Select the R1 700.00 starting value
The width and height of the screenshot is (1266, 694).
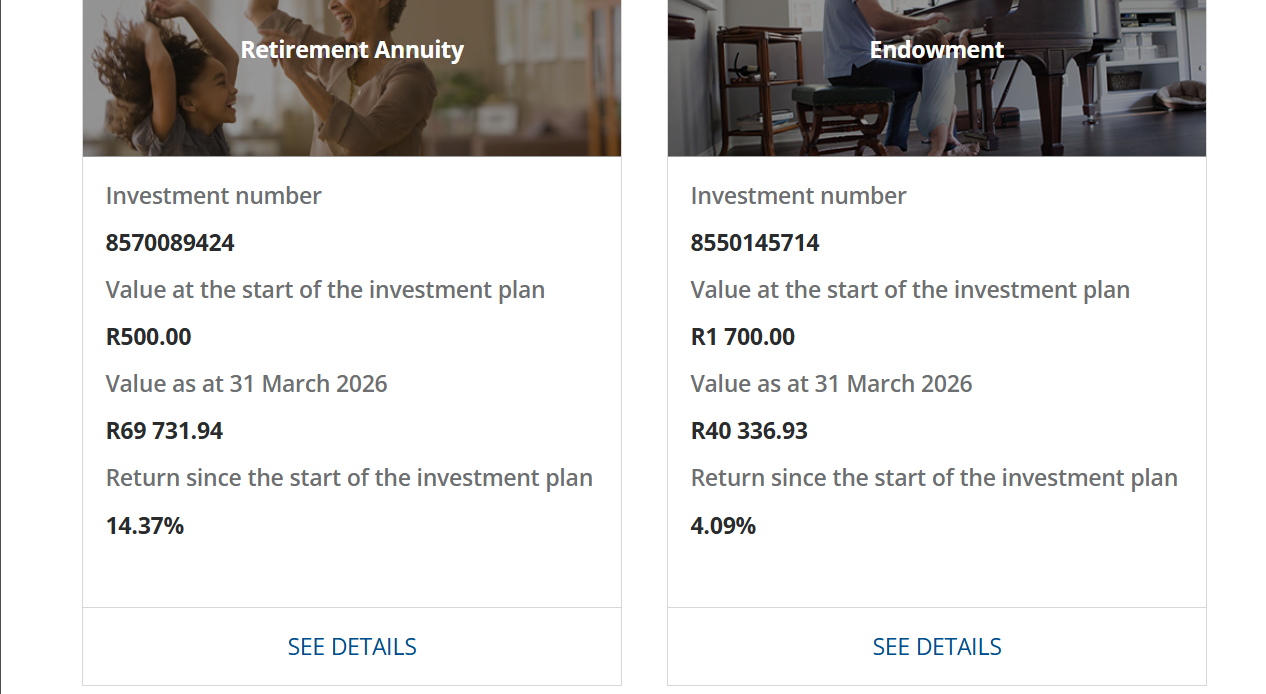743,337
